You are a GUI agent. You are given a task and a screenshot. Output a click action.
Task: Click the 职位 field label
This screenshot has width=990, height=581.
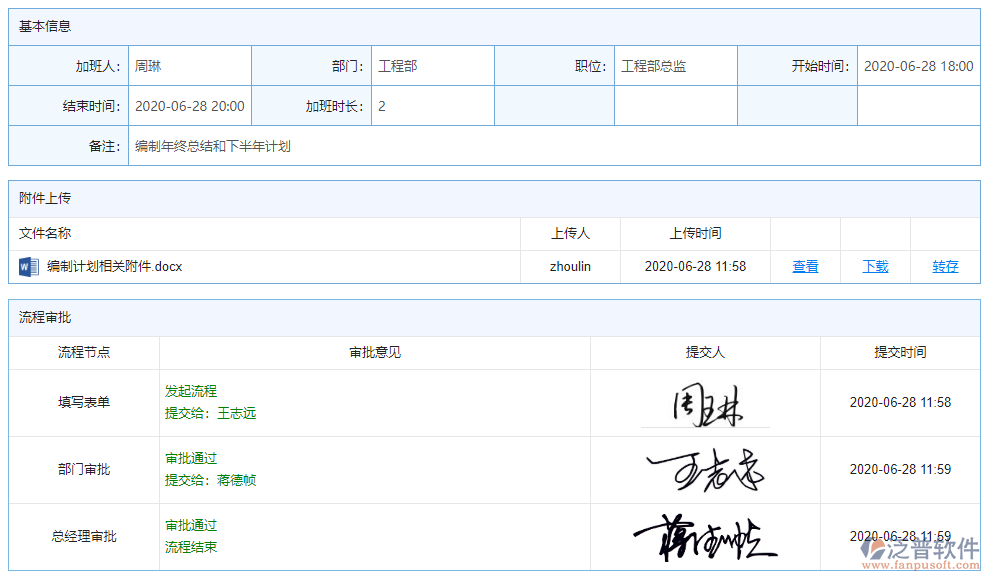(591, 66)
